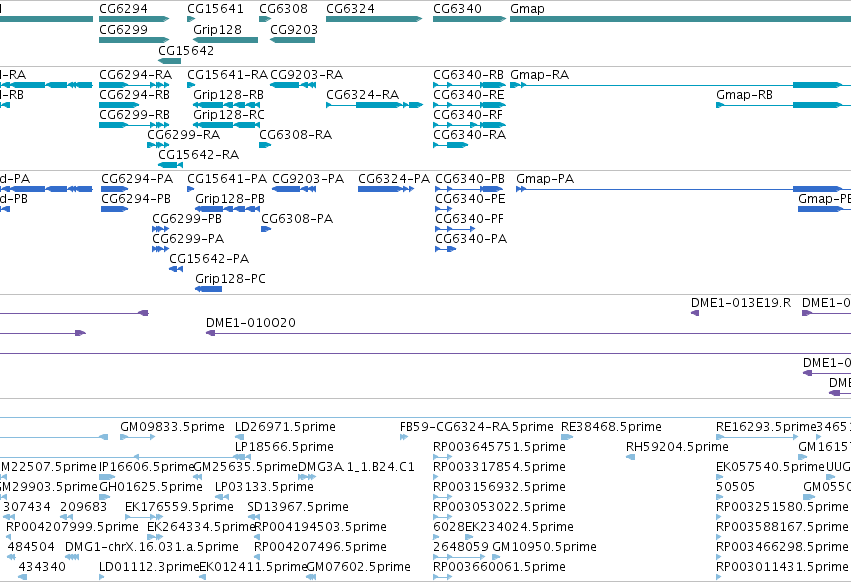This screenshot has height=582, width=851.
Task: Click the CG6340 gene bar
Action: [469, 19]
